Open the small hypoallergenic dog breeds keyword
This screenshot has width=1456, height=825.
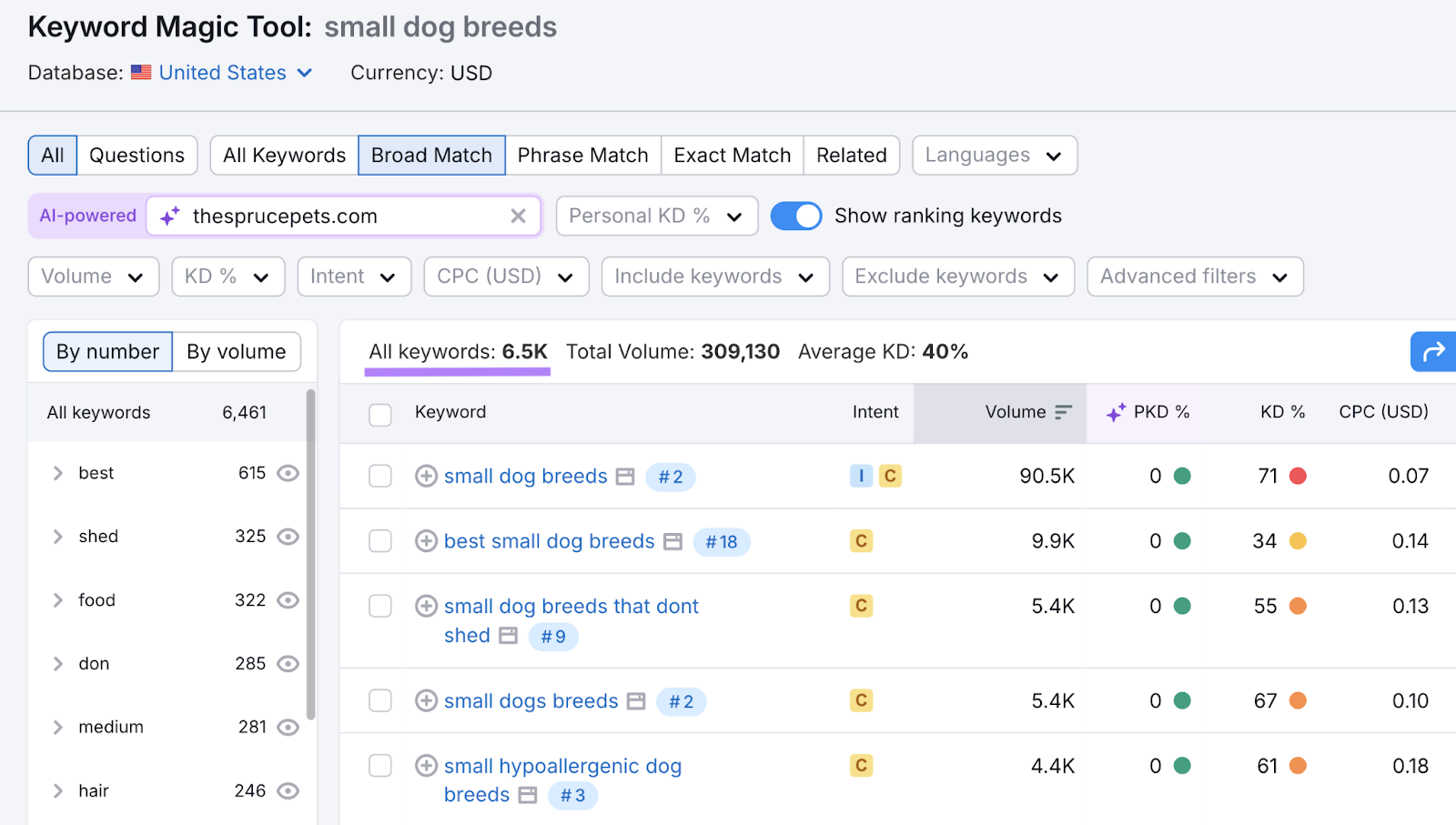(561, 766)
